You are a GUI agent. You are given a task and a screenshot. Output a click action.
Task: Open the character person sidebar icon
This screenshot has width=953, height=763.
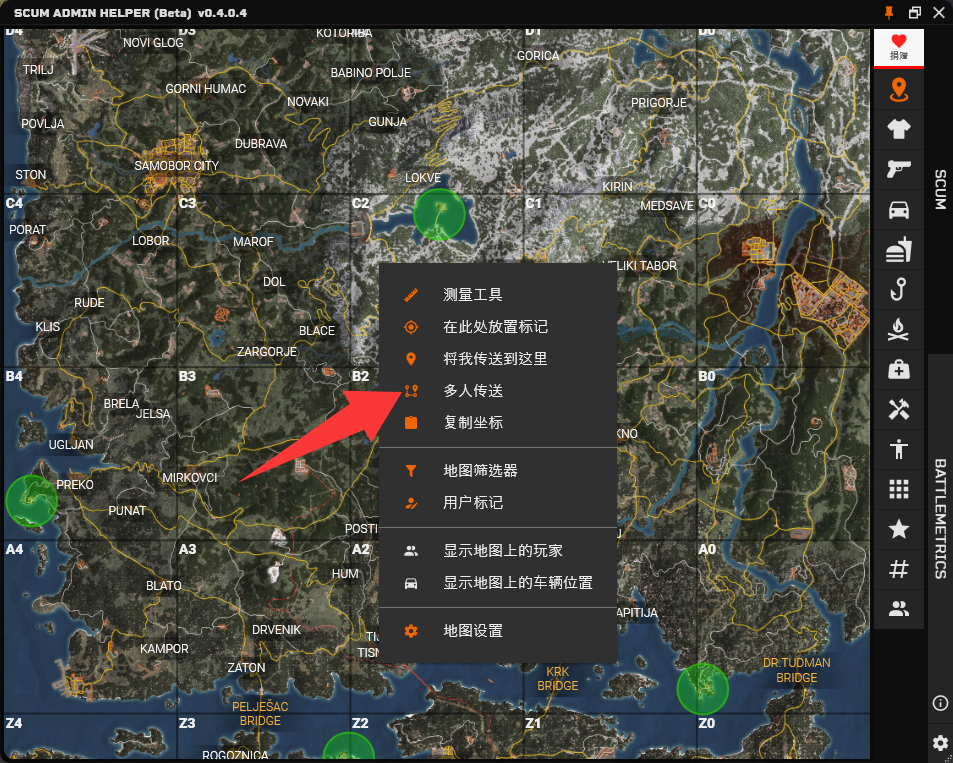point(898,449)
